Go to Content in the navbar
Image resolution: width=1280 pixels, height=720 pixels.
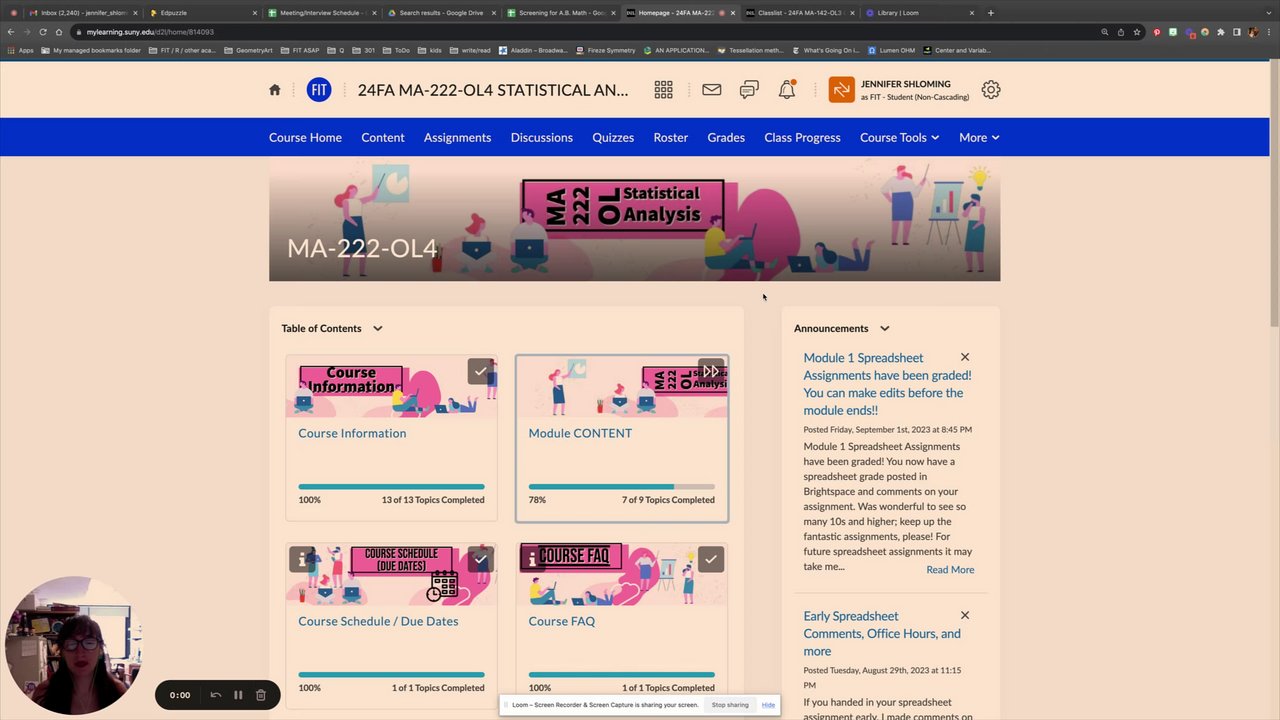383,137
